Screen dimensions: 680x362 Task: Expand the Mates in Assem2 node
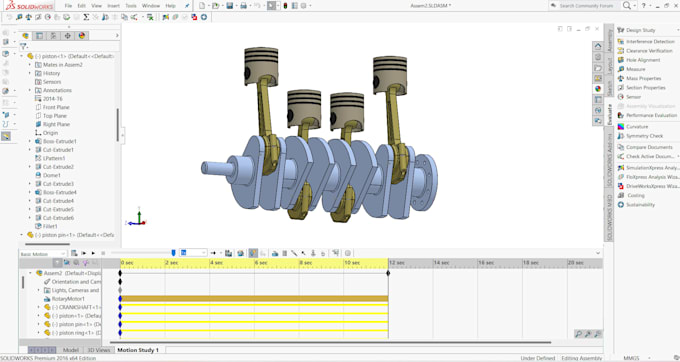point(30,65)
